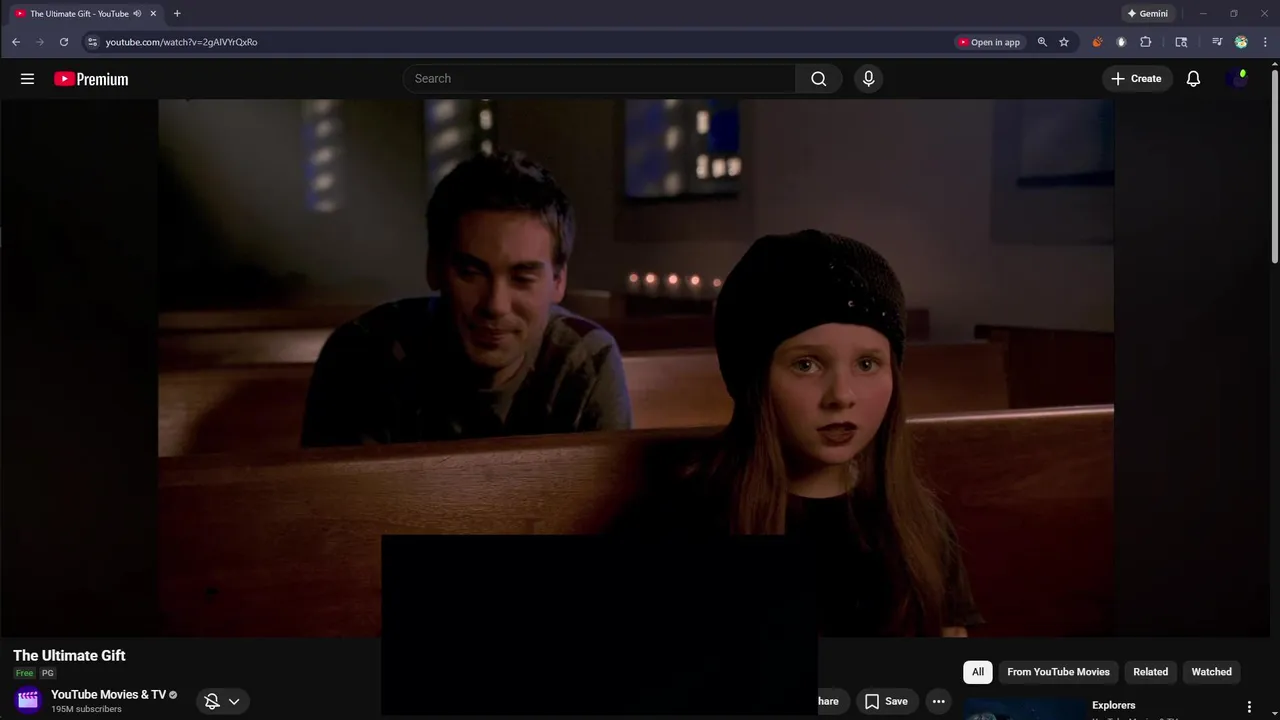This screenshot has height=720, width=1280.
Task: Select the All filter chip
Action: (978, 672)
